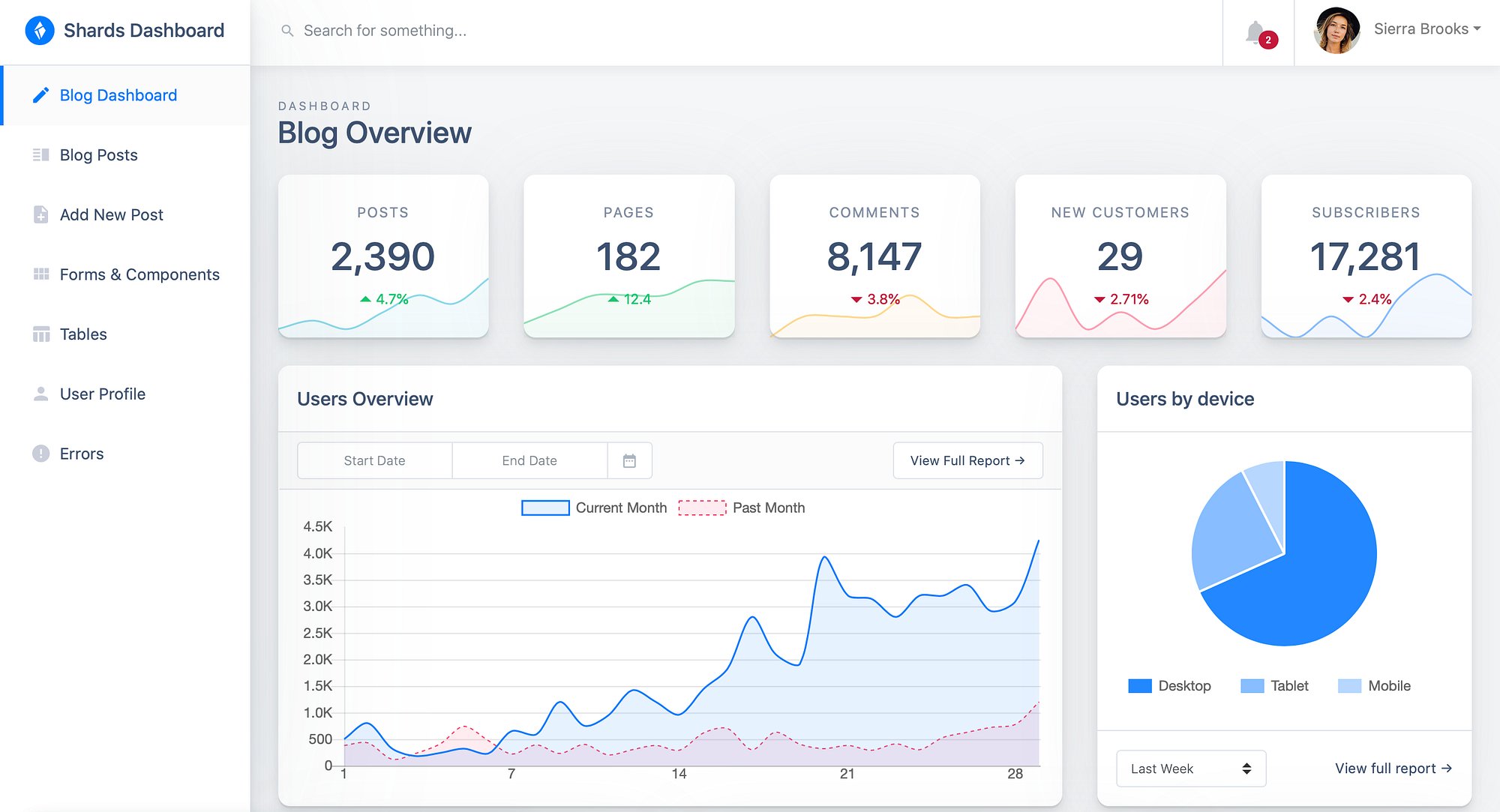Expand the Shards Dashboard logo menu
The width and height of the screenshot is (1500, 812).
pos(124,31)
